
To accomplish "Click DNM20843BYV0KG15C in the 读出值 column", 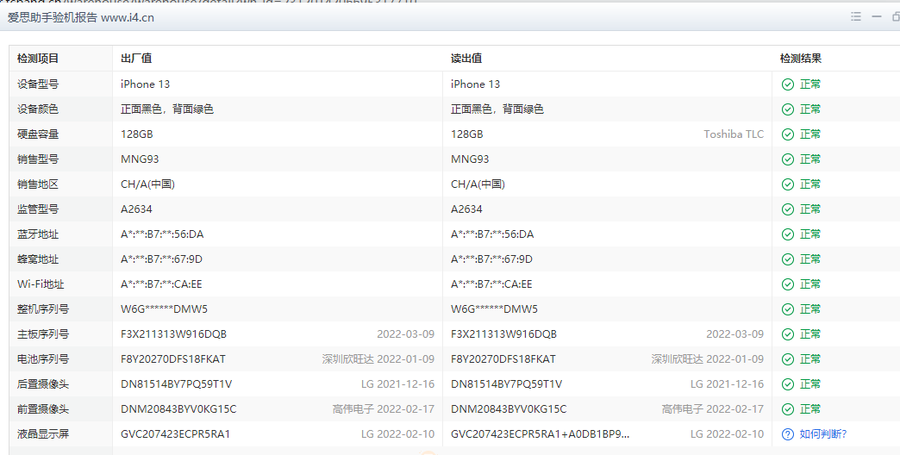I will pos(509,409).
